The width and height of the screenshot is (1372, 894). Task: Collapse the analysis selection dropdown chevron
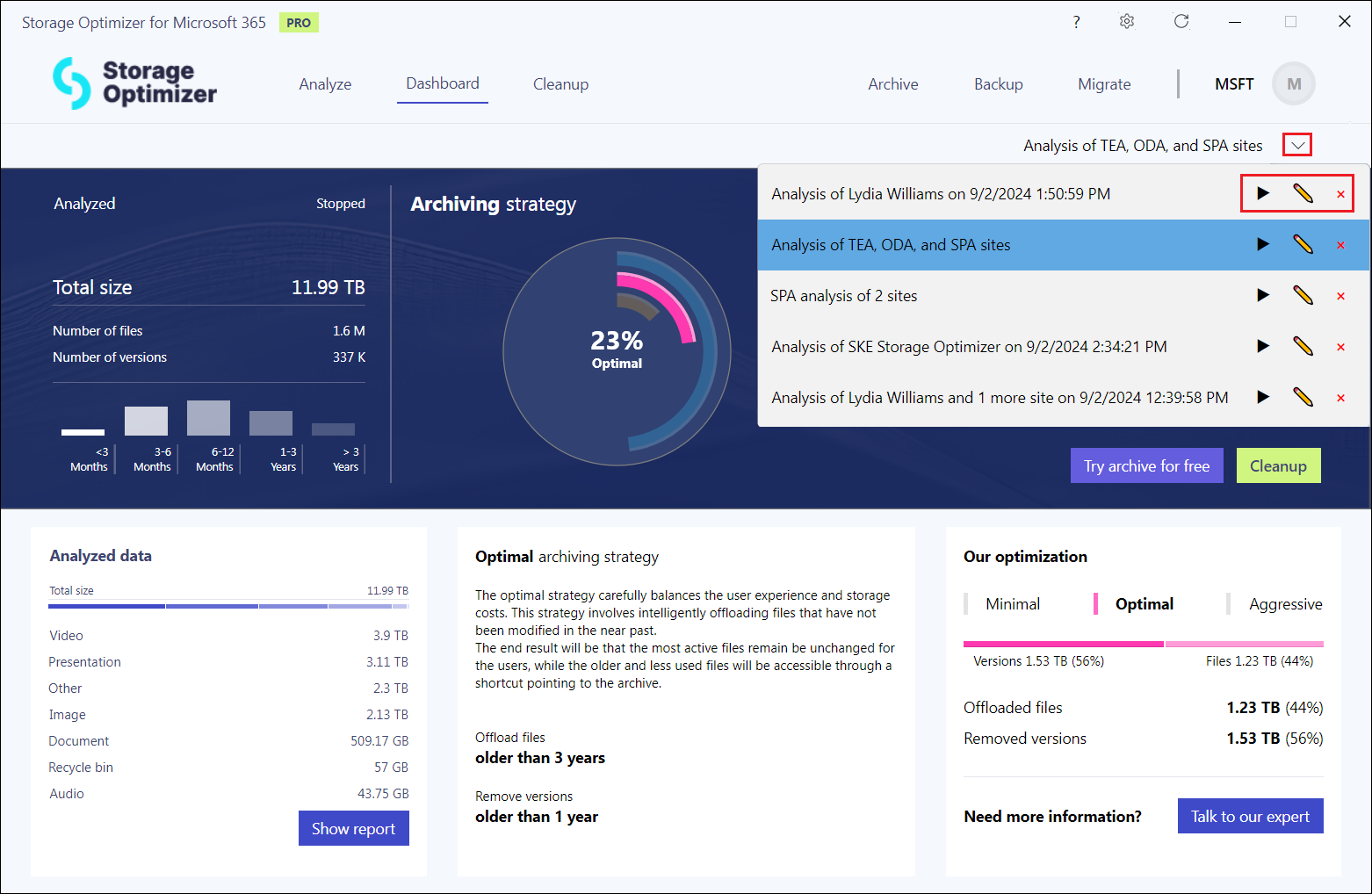pyautogui.click(x=1297, y=146)
